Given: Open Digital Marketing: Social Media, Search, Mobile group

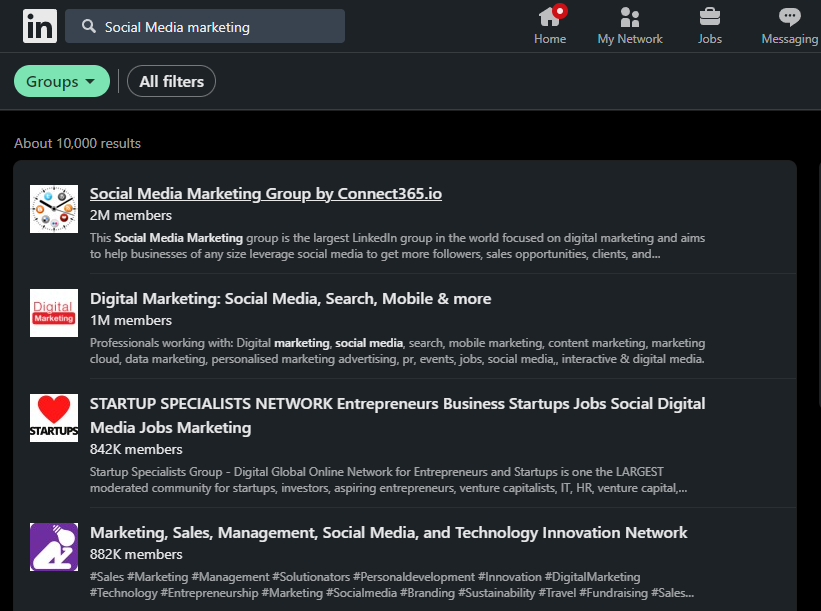Looking at the screenshot, I should pos(290,298).
